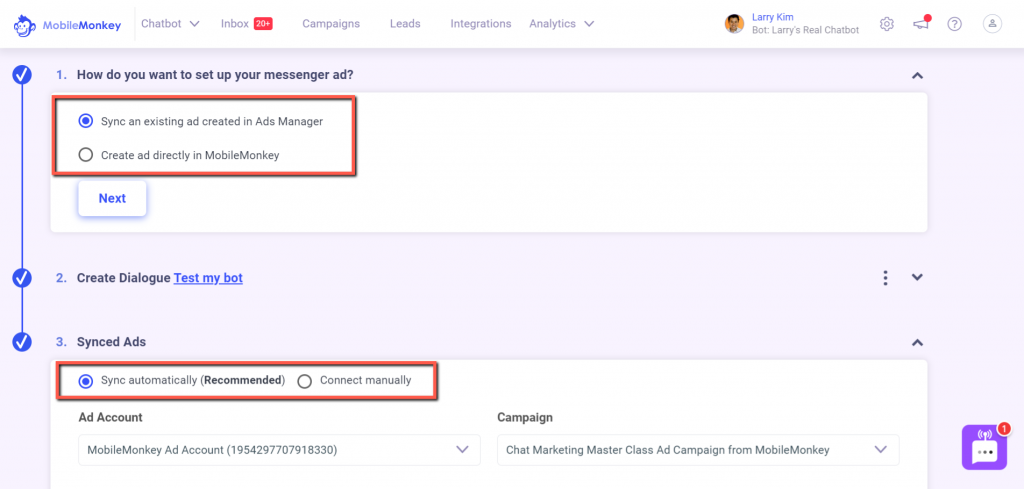Select Sync an existing ad option
The width and height of the screenshot is (1024, 489).
pyautogui.click(x=200, y=121)
